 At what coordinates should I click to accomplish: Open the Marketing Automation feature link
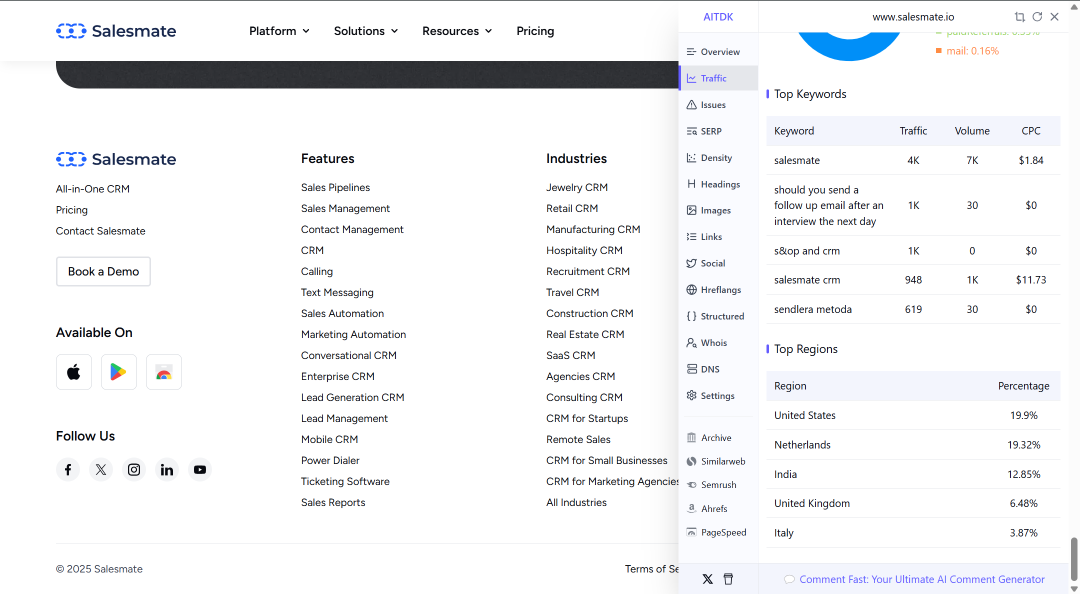(x=353, y=334)
